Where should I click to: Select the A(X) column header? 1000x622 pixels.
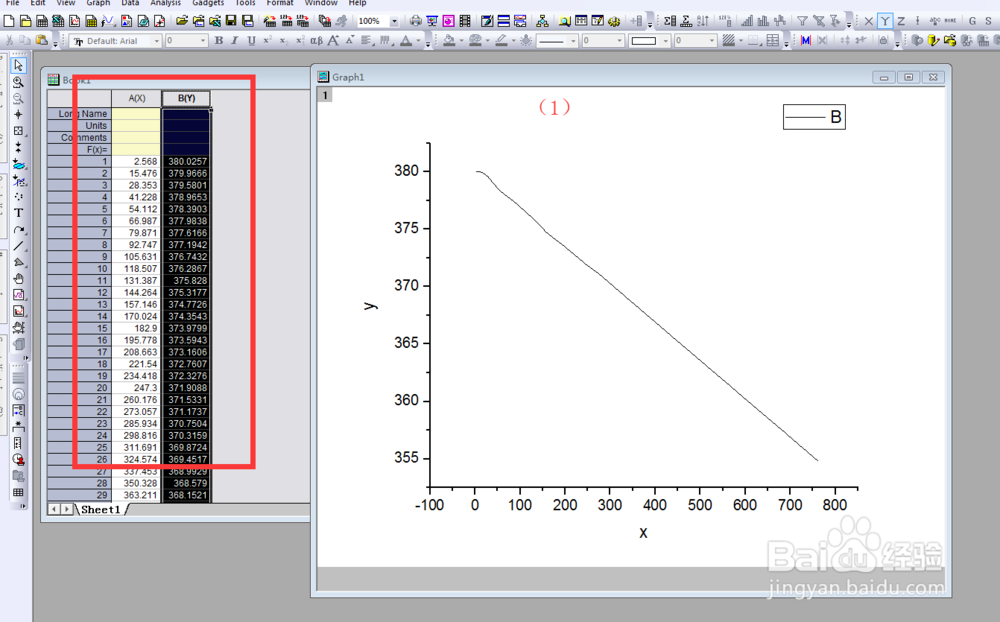(x=136, y=98)
